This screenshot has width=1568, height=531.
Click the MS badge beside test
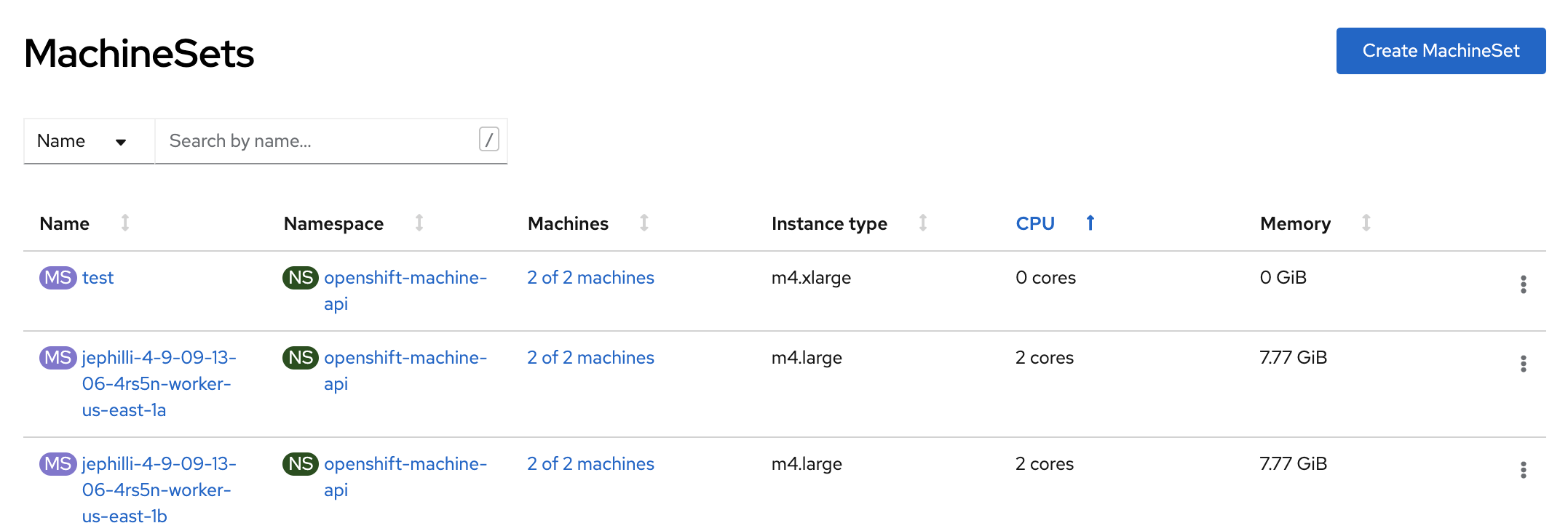(58, 278)
